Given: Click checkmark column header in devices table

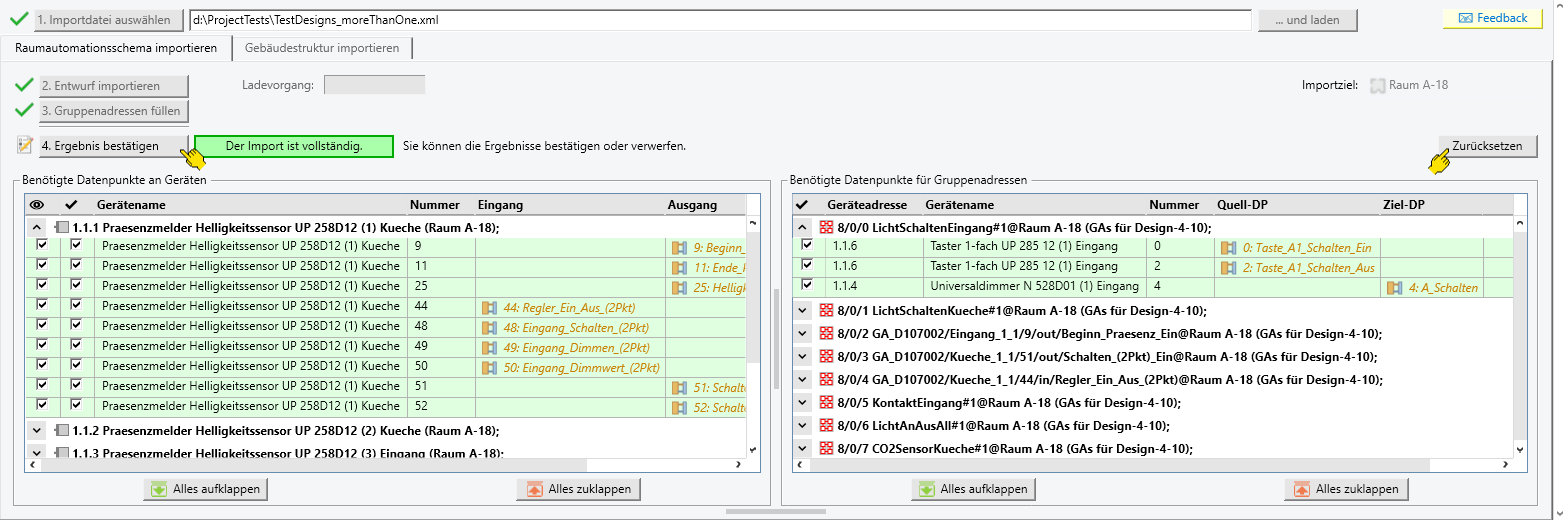Looking at the screenshot, I should click(71, 205).
